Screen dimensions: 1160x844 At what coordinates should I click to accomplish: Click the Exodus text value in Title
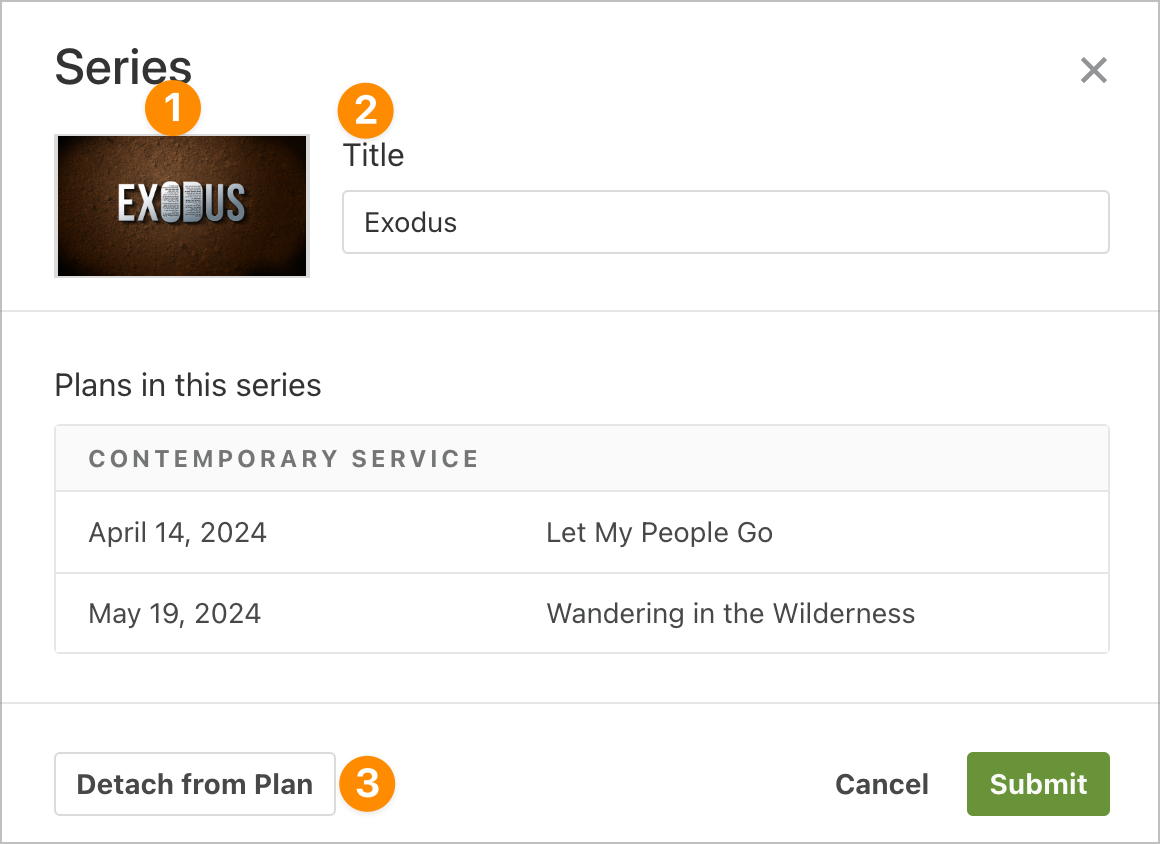click(x=411, y=223)
